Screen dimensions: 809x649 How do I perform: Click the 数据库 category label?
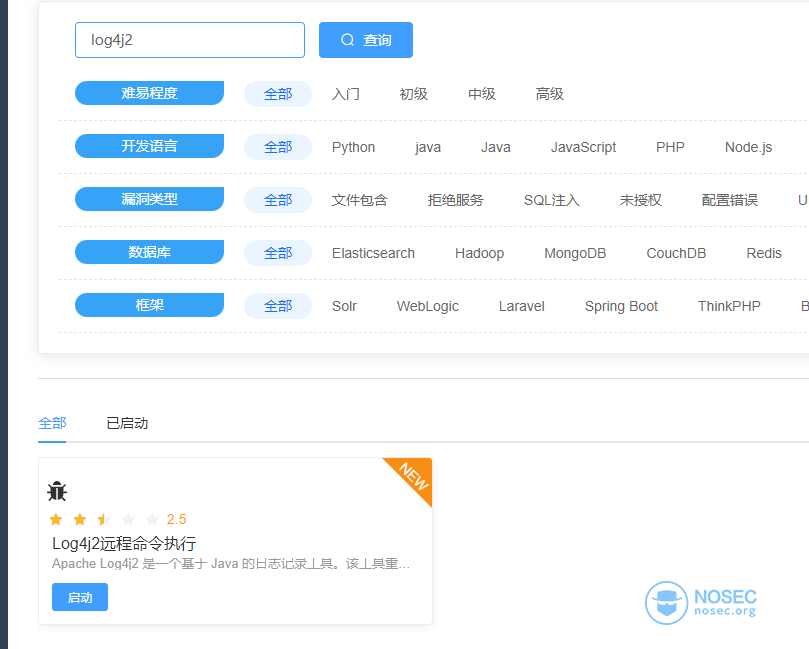(150, 252)
